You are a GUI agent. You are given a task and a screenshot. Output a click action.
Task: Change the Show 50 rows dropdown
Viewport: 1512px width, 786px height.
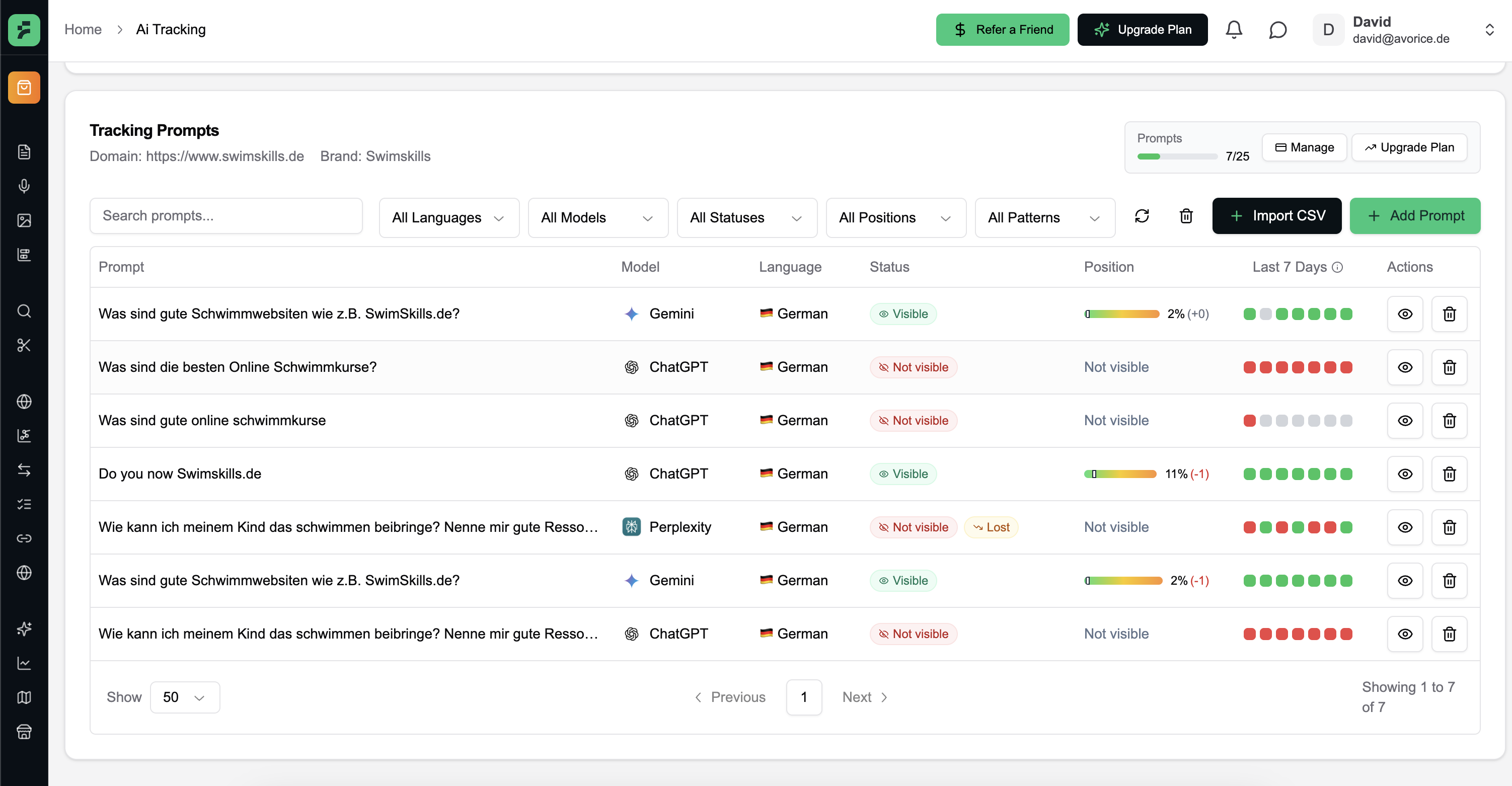[184, 697]
